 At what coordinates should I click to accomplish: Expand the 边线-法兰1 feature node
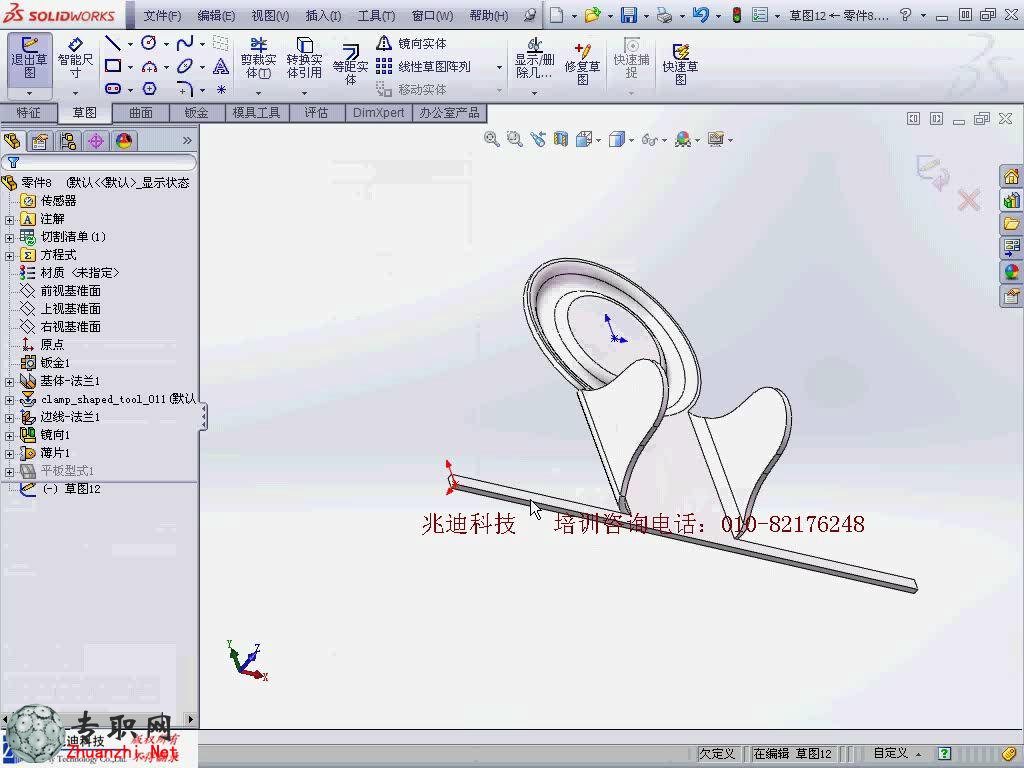(x=9, y=417)
